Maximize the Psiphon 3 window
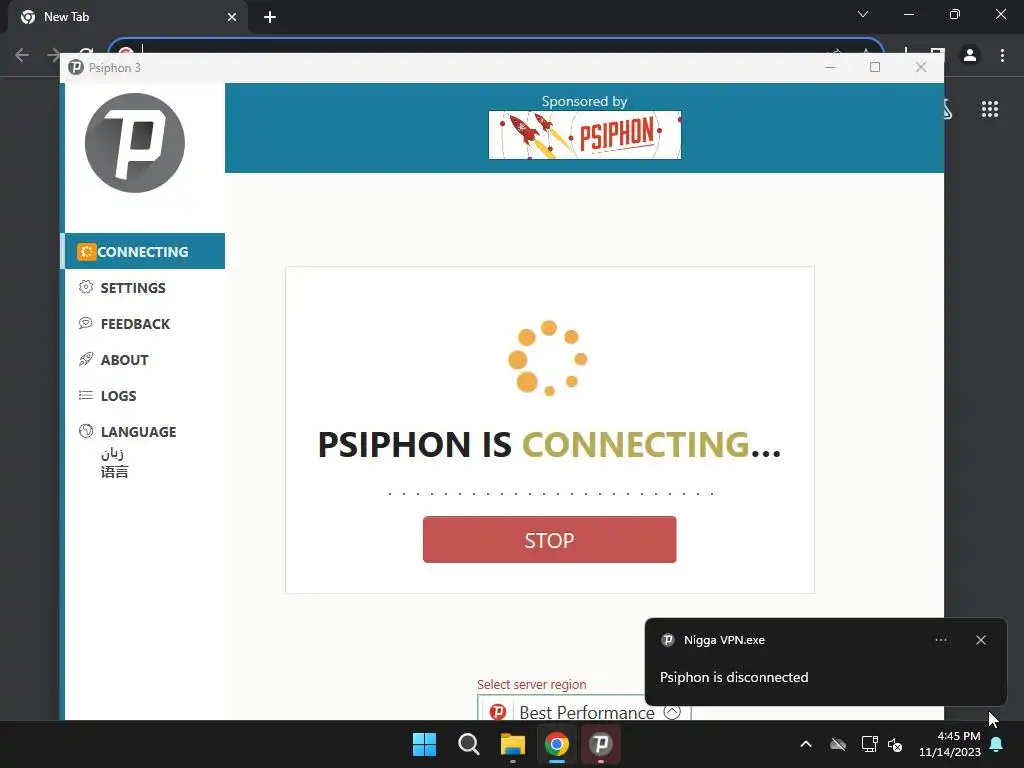Screen dimensions: 1024x768 point(875,67)
